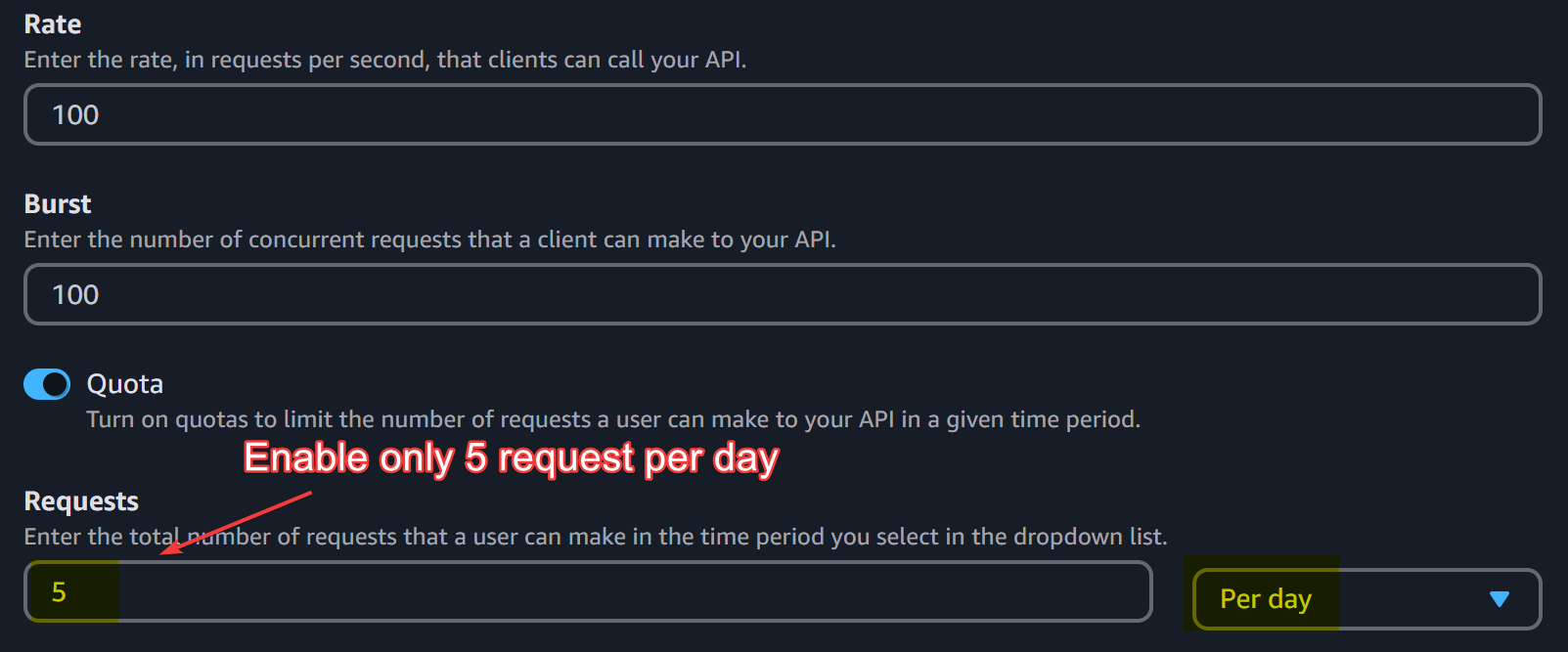Click the Requests heading label
The width and height of the screenshot is (1568, 652).
tap(81, 501)
